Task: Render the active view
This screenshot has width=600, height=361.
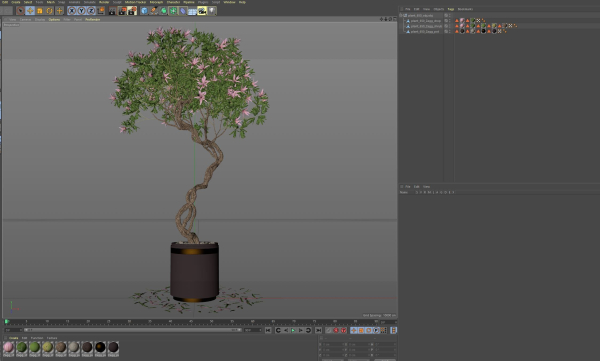Action: [x=112, y=11]
